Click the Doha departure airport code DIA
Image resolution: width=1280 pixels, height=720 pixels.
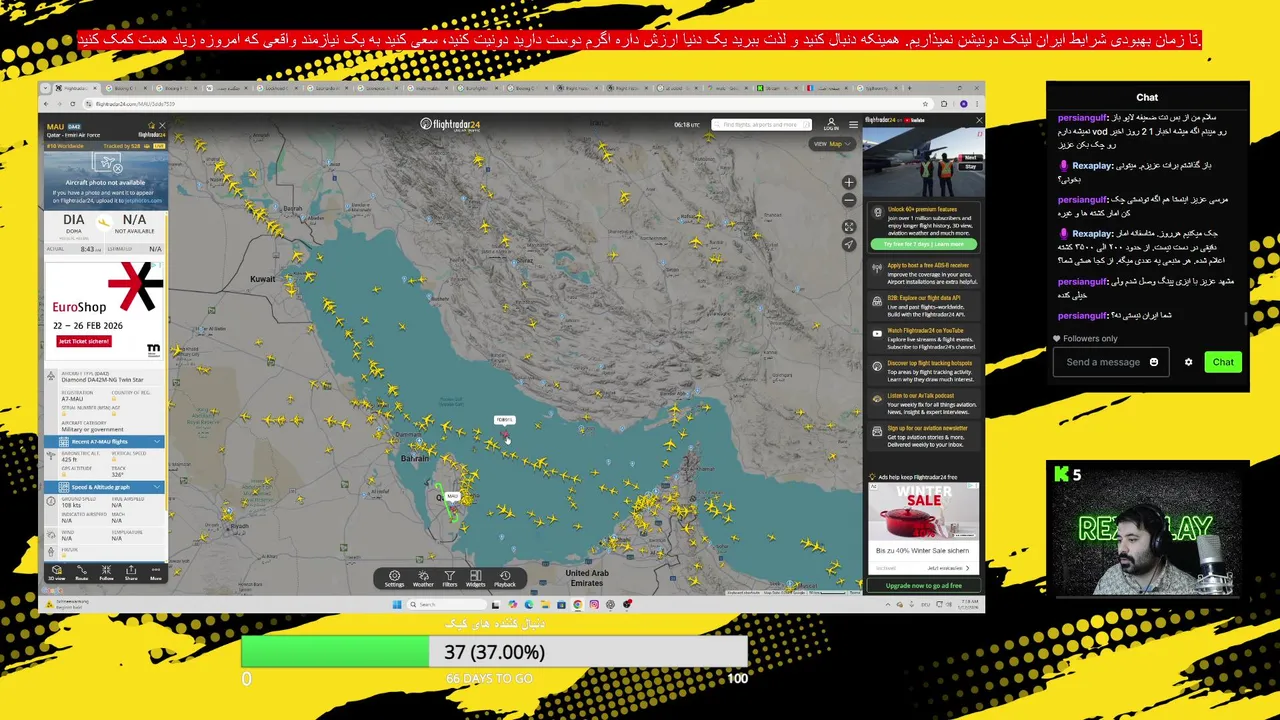tap(74, 220)
